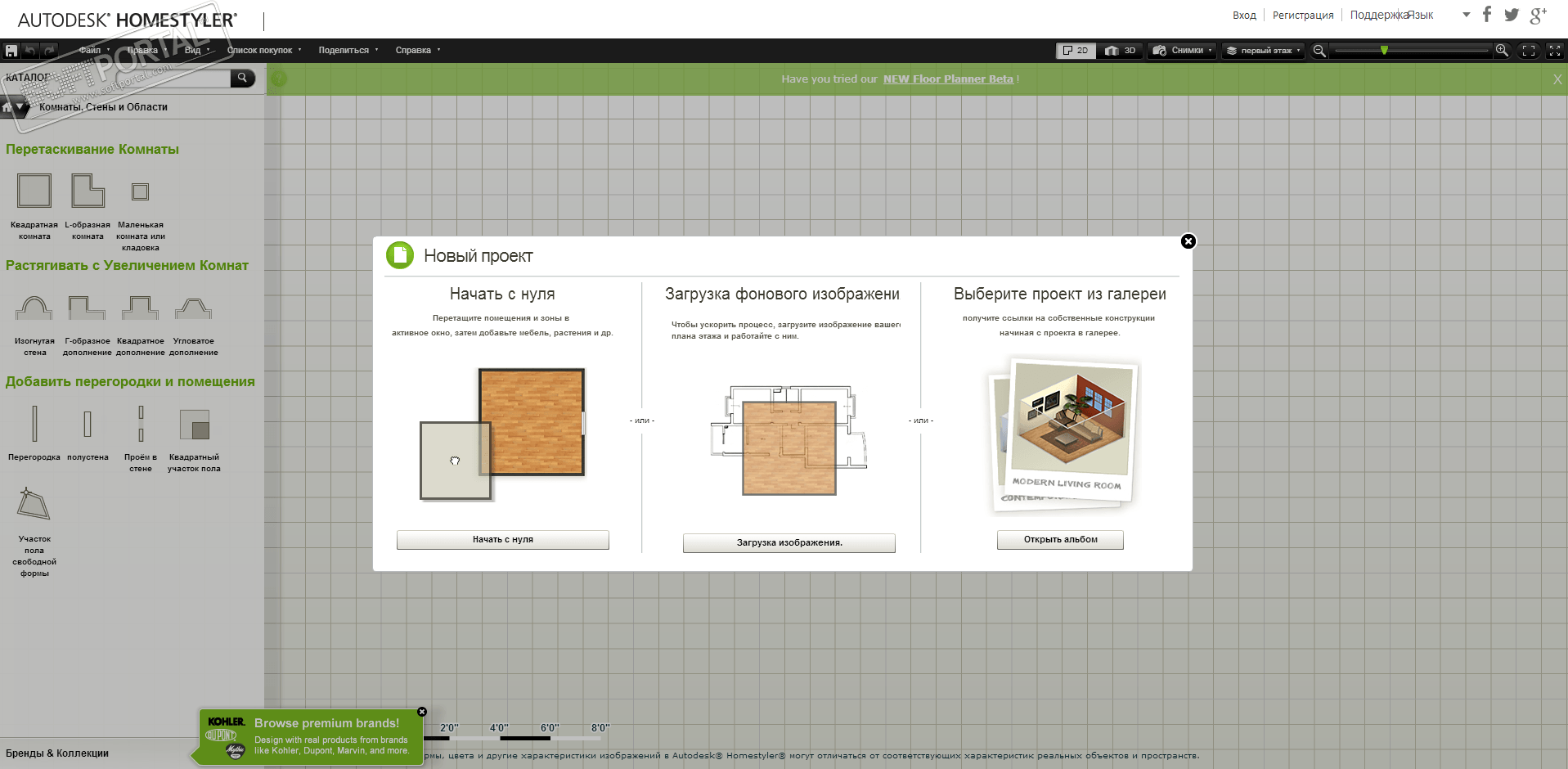Expand the catalog category dropdown arrow
This screenshot has height=769, width=1568.
(x=20, y=107)
